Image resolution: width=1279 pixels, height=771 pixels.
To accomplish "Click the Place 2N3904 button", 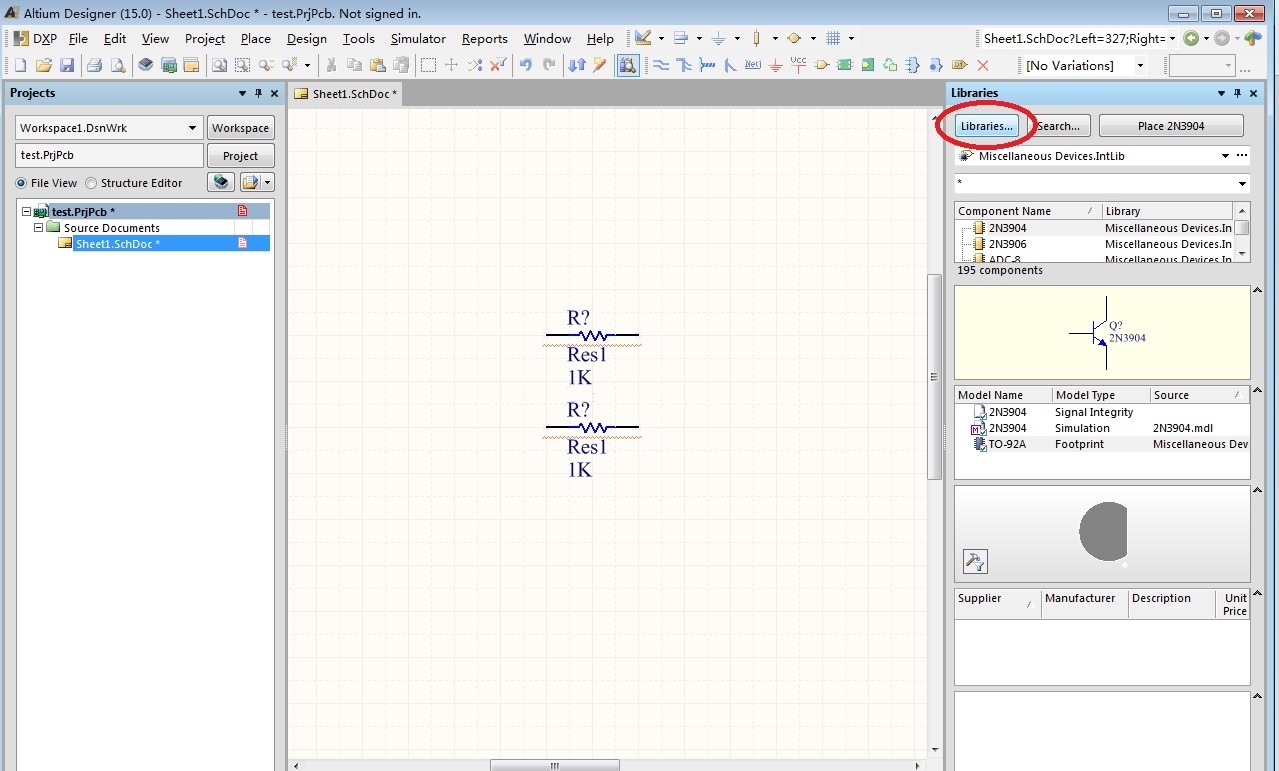I will click(x=1171, y=126).
